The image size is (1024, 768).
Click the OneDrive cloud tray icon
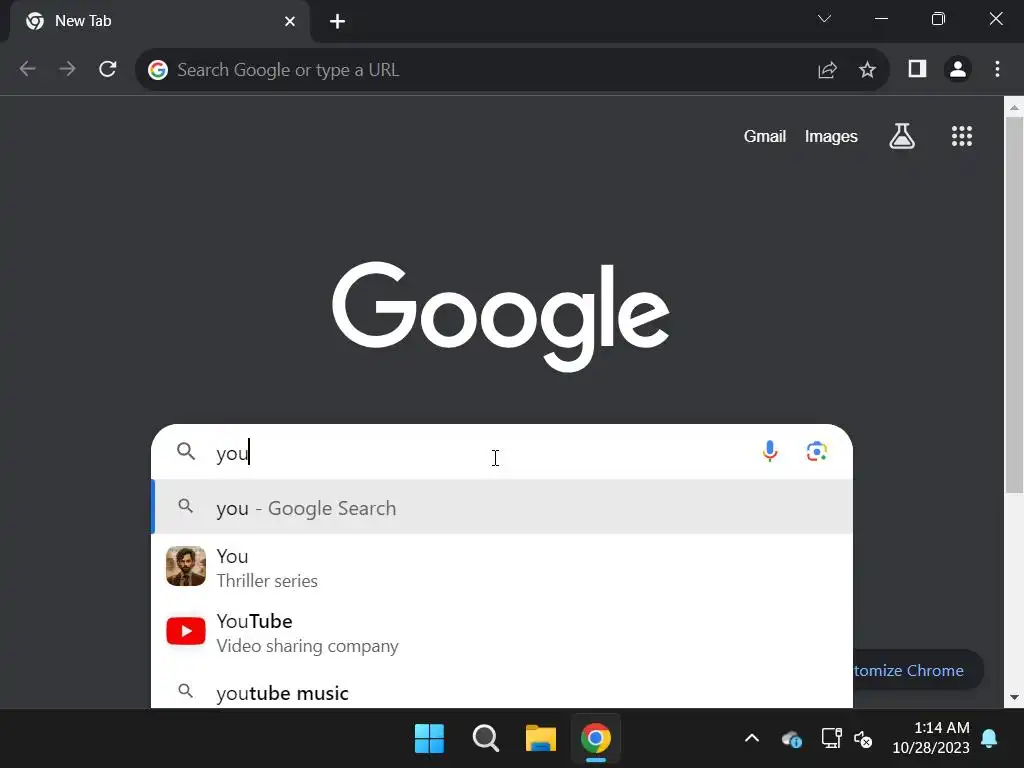tap(792, 739)
